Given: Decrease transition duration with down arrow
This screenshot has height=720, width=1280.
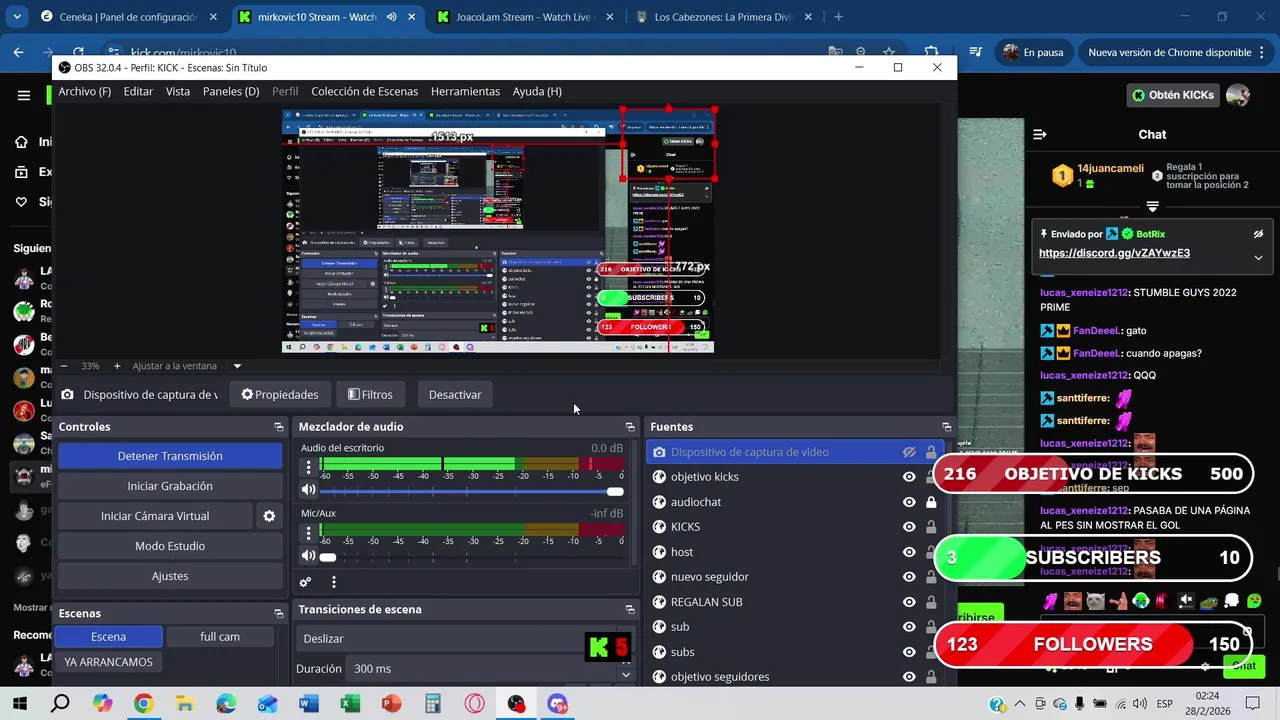Looking at the screenshot, I should 626,674.
